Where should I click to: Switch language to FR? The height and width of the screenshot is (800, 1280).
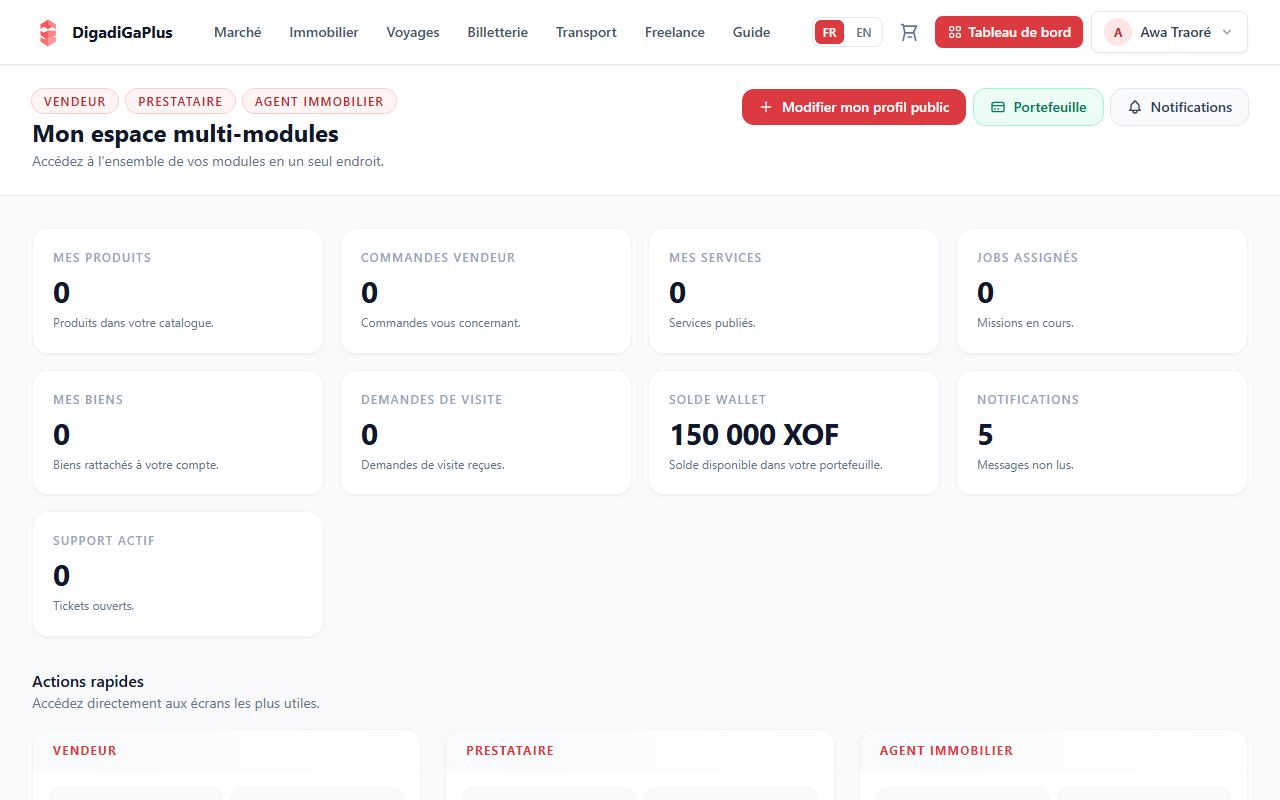click(x=829, y=32)
